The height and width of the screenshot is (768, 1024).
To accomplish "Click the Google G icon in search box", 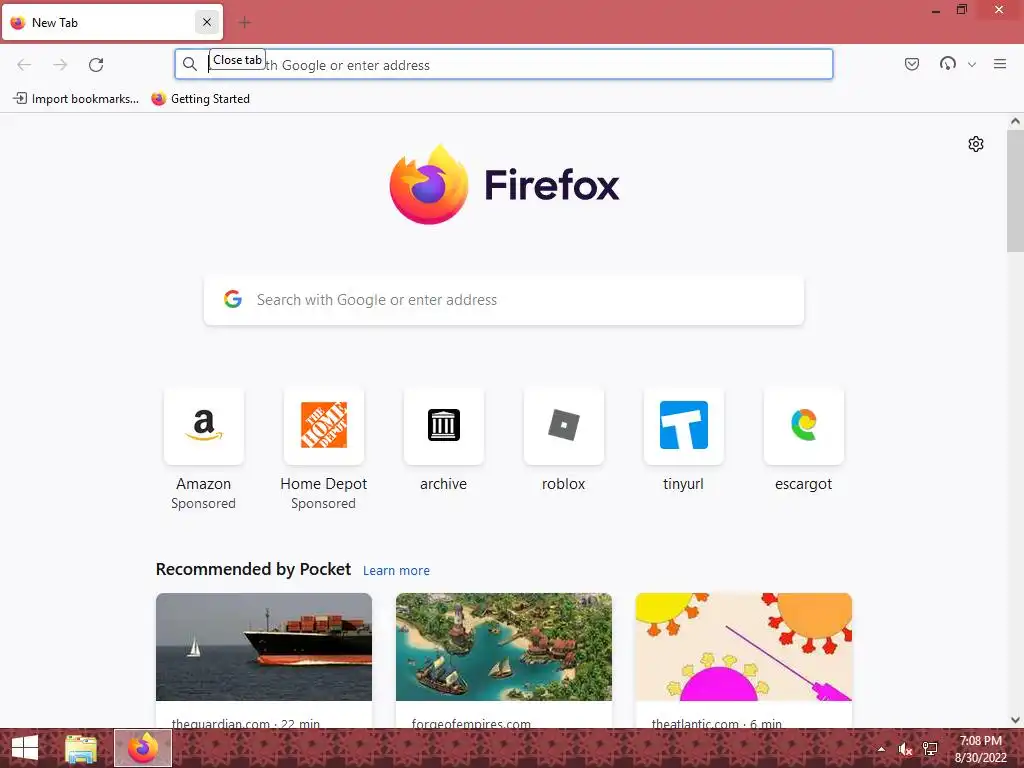I will (x=232, y=299).
